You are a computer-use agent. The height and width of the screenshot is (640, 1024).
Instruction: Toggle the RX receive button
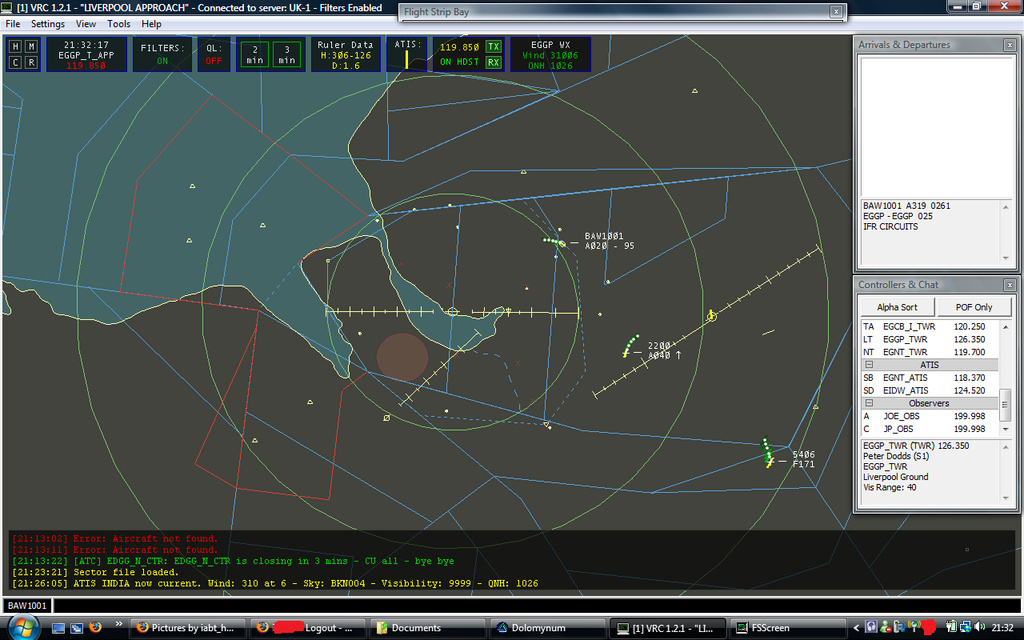pos(493,62)
